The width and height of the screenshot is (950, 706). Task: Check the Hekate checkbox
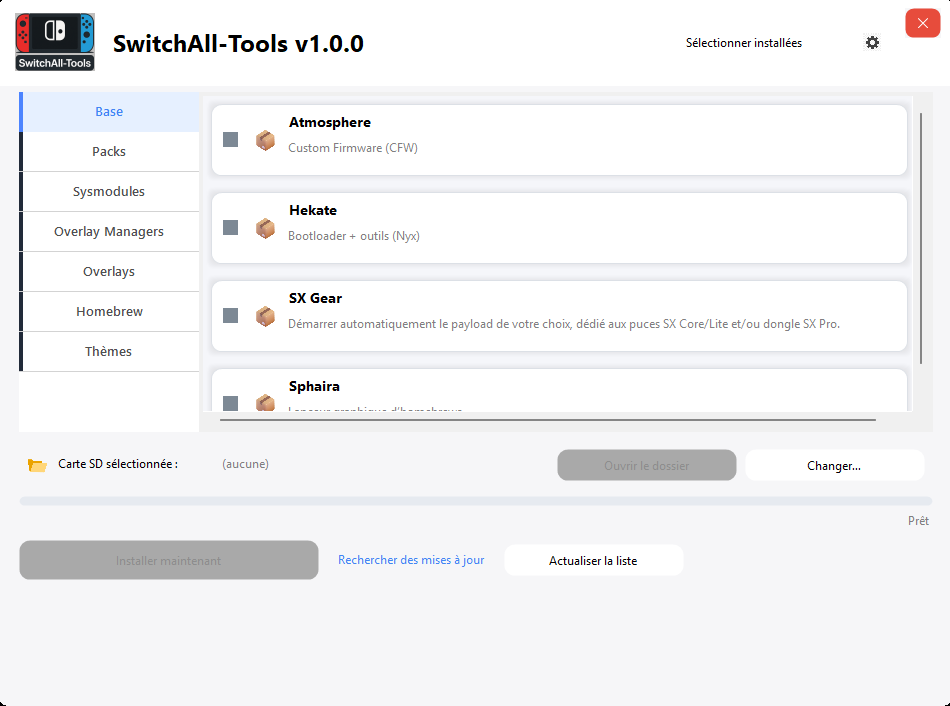(x=230, y=228)
